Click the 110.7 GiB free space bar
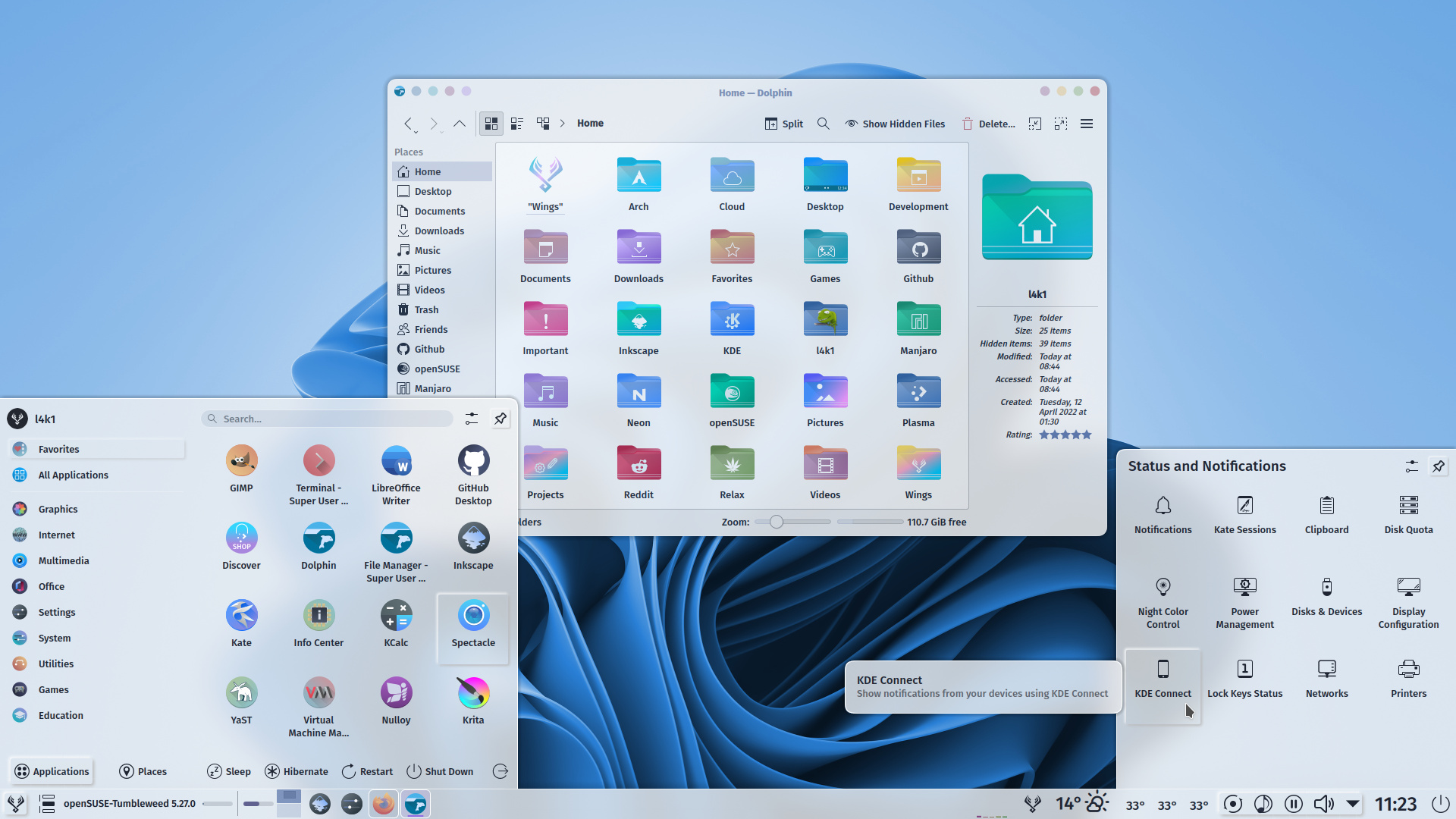 point(871,522)
